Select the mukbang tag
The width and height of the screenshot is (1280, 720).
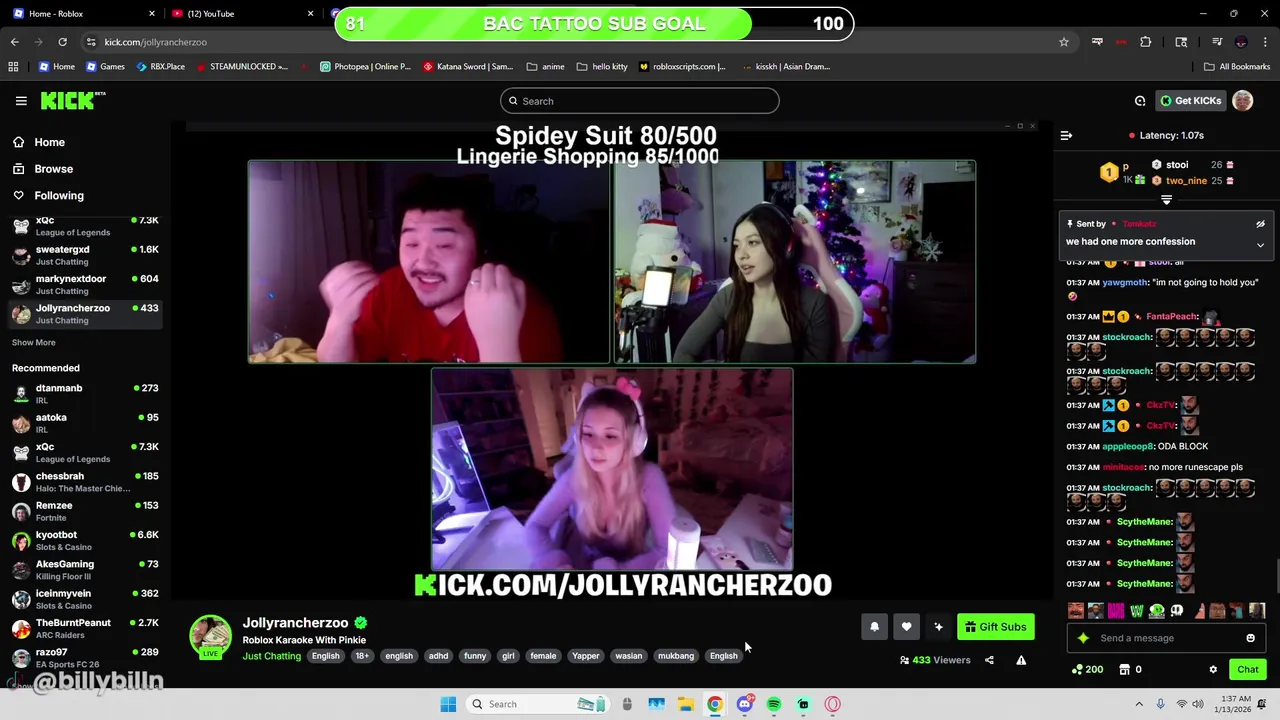(675, 656)
